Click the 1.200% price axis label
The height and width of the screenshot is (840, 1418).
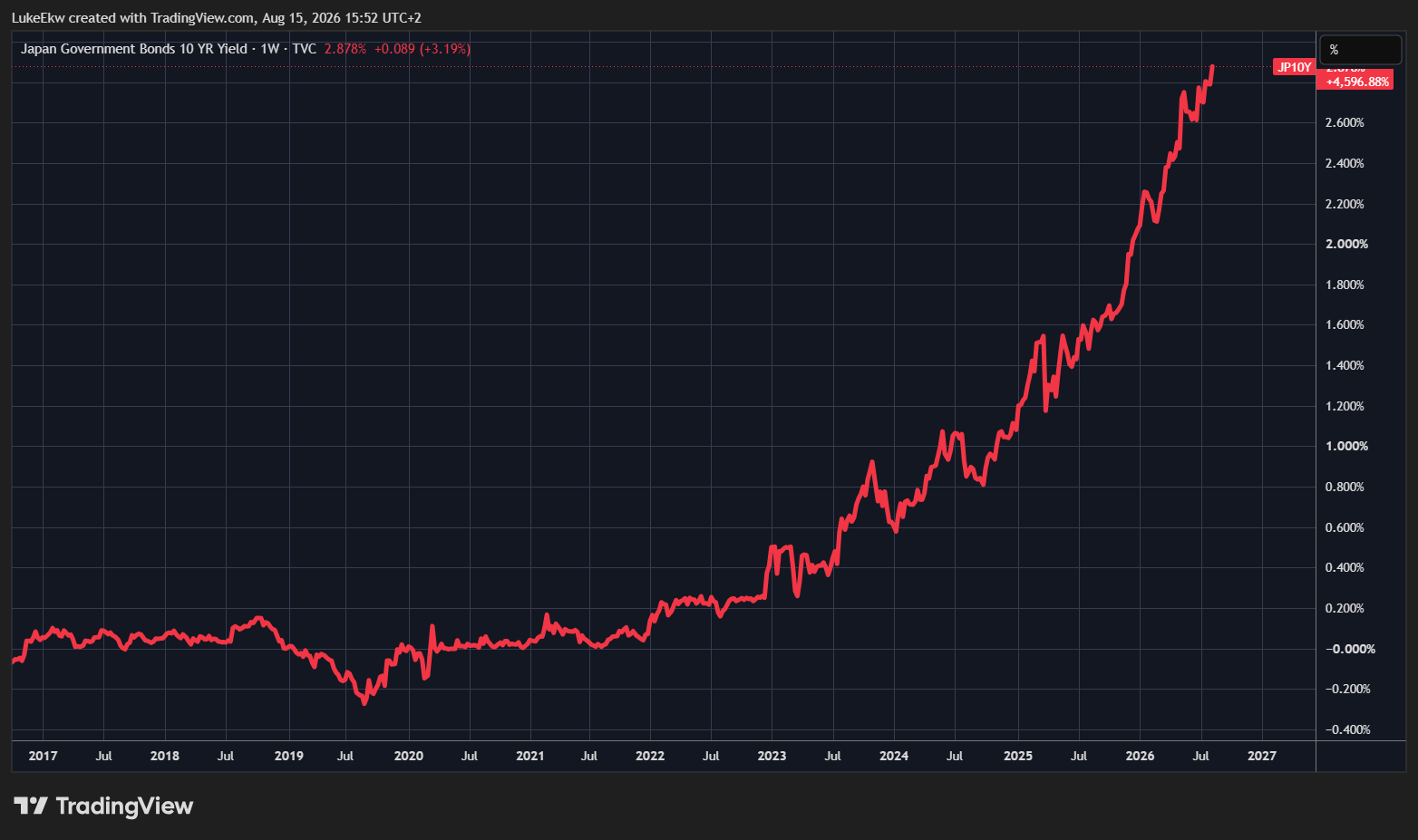coord(1345,406)
